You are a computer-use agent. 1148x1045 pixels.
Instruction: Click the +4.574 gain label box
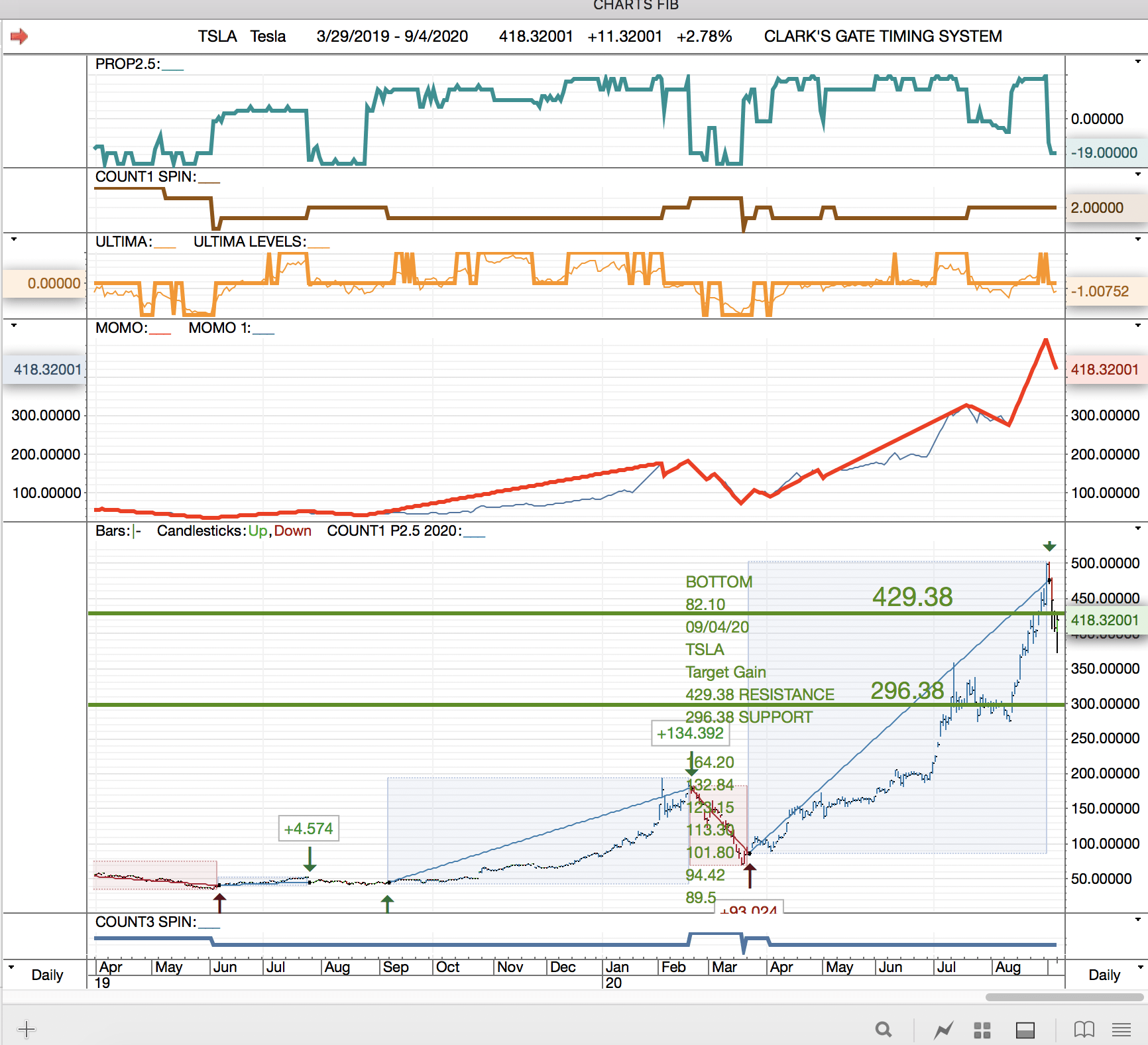[x=308, y=829]
